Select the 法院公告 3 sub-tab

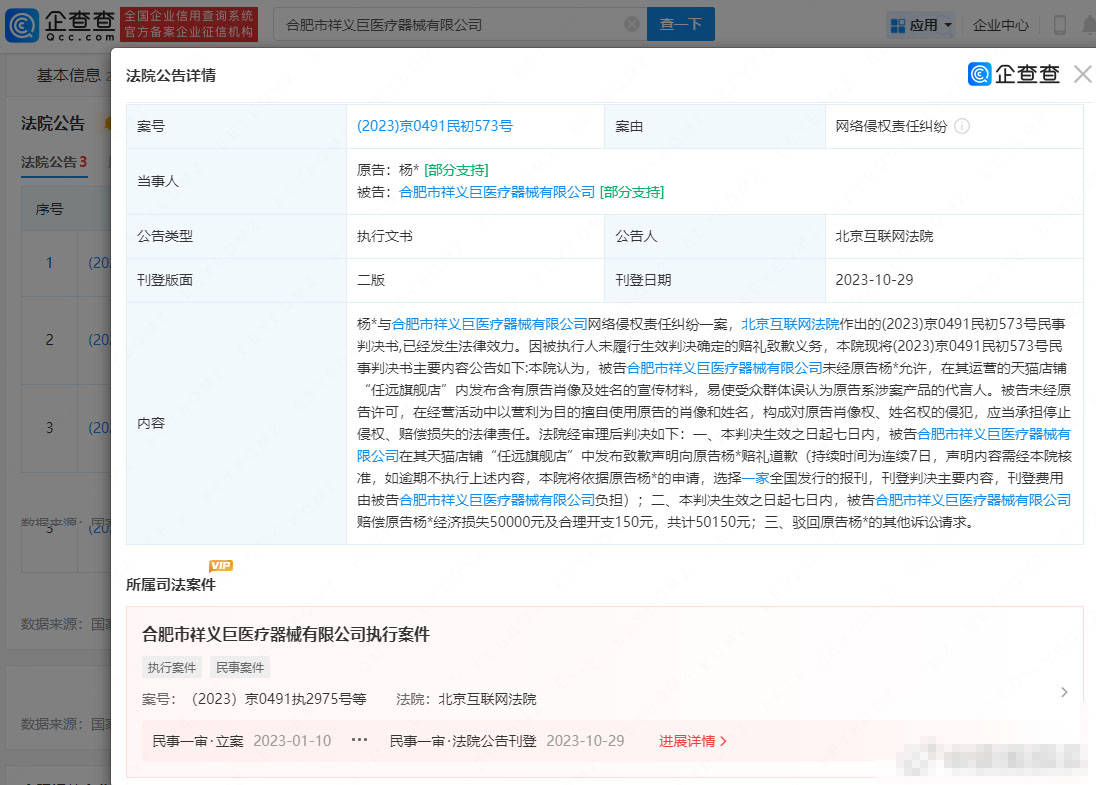pyautogui.click(x=54, y=162)
